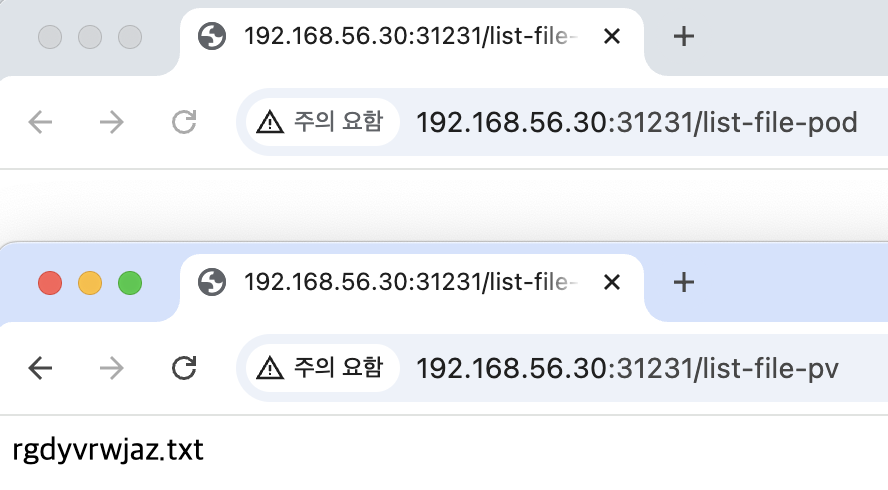Click forward arrow in list-file-pod window
This screenshot has height=490, width=888.
[x=112, y=122]
